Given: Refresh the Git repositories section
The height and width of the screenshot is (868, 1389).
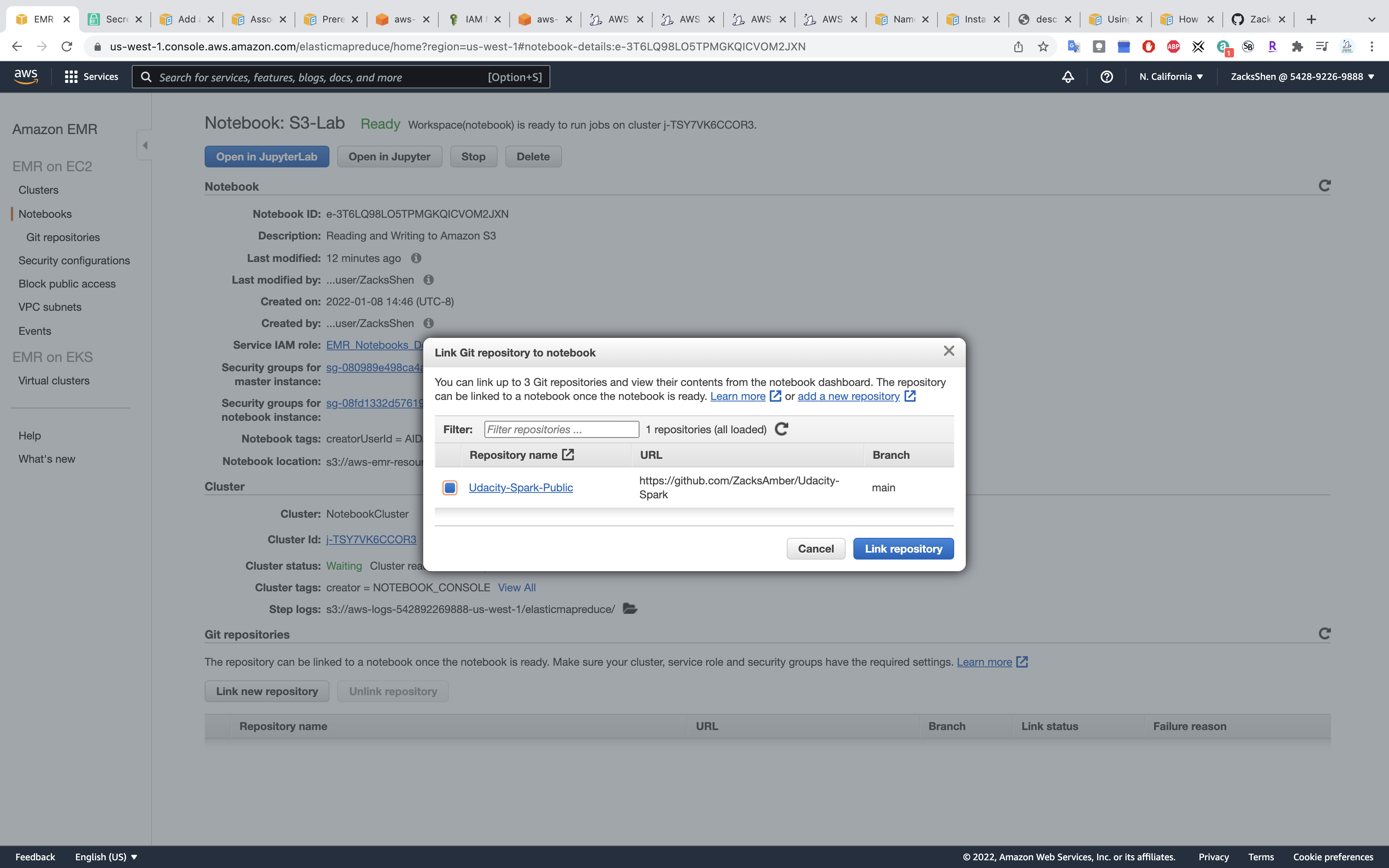Looking at the screenshot, I should click(1324, 634).
